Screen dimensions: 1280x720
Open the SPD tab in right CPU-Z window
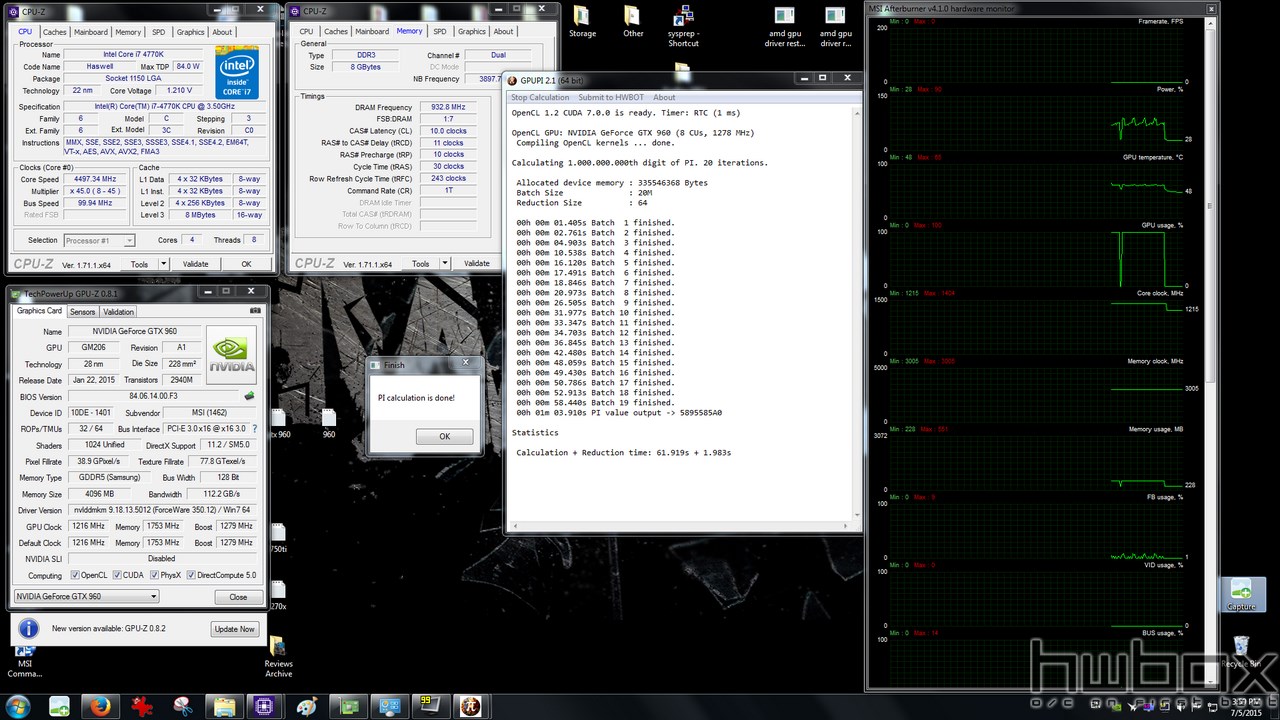(440, 31)
